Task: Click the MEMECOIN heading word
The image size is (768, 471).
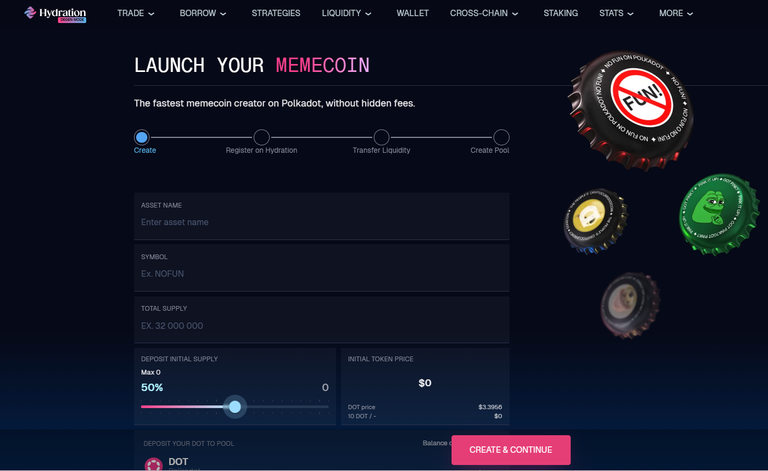Action: (322, 65)
